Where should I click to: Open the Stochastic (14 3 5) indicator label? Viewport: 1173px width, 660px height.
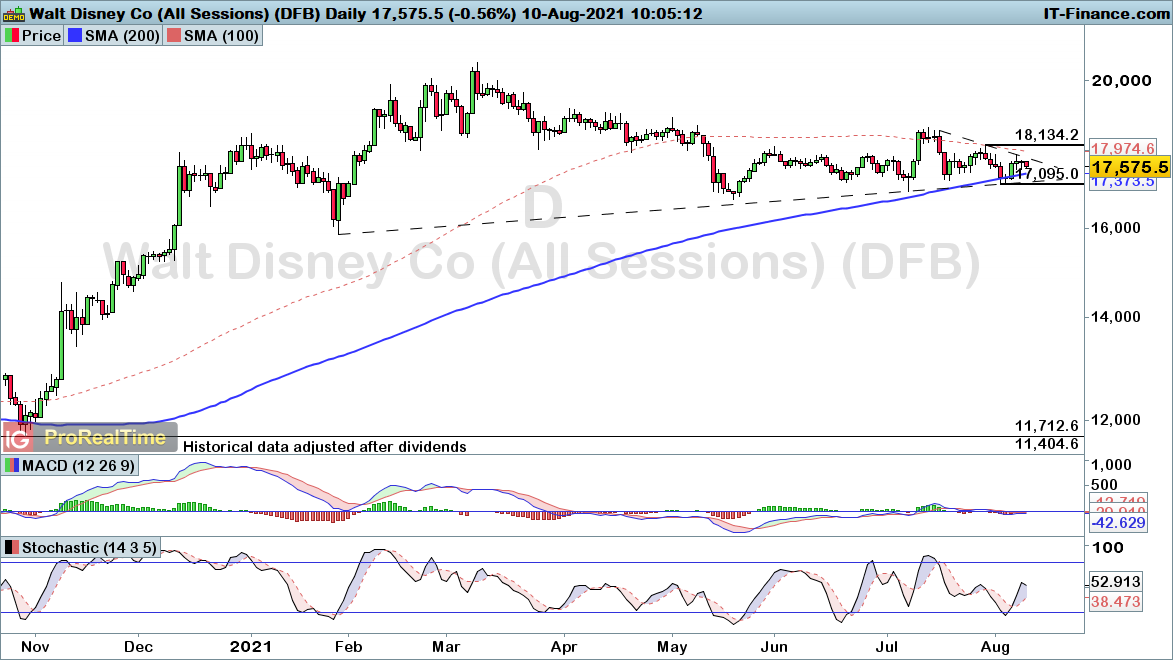[89, 548]
